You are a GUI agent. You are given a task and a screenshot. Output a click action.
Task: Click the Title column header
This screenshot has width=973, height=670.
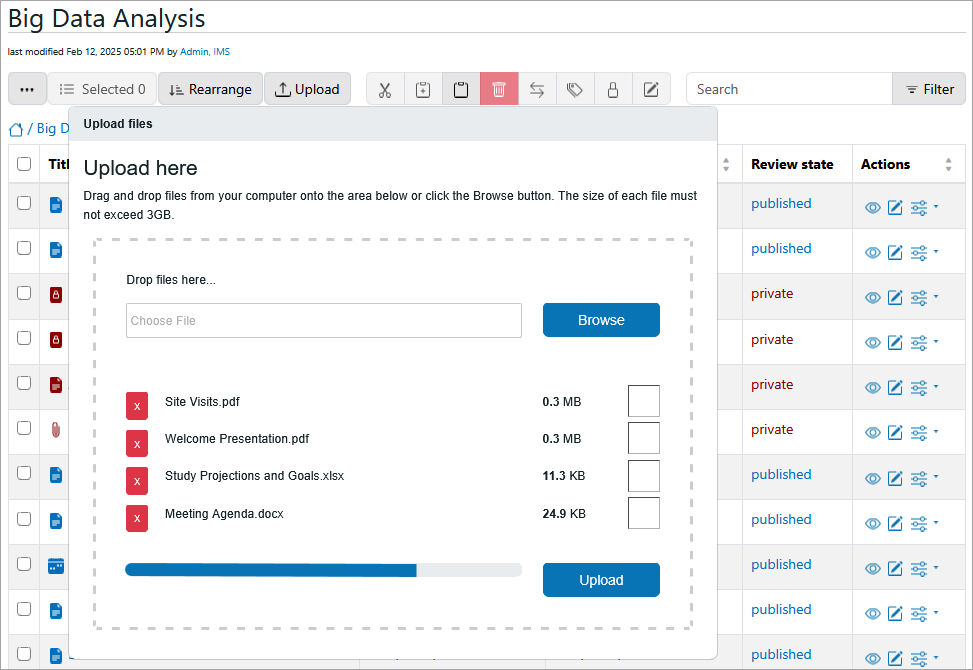(x=58, y=164)
